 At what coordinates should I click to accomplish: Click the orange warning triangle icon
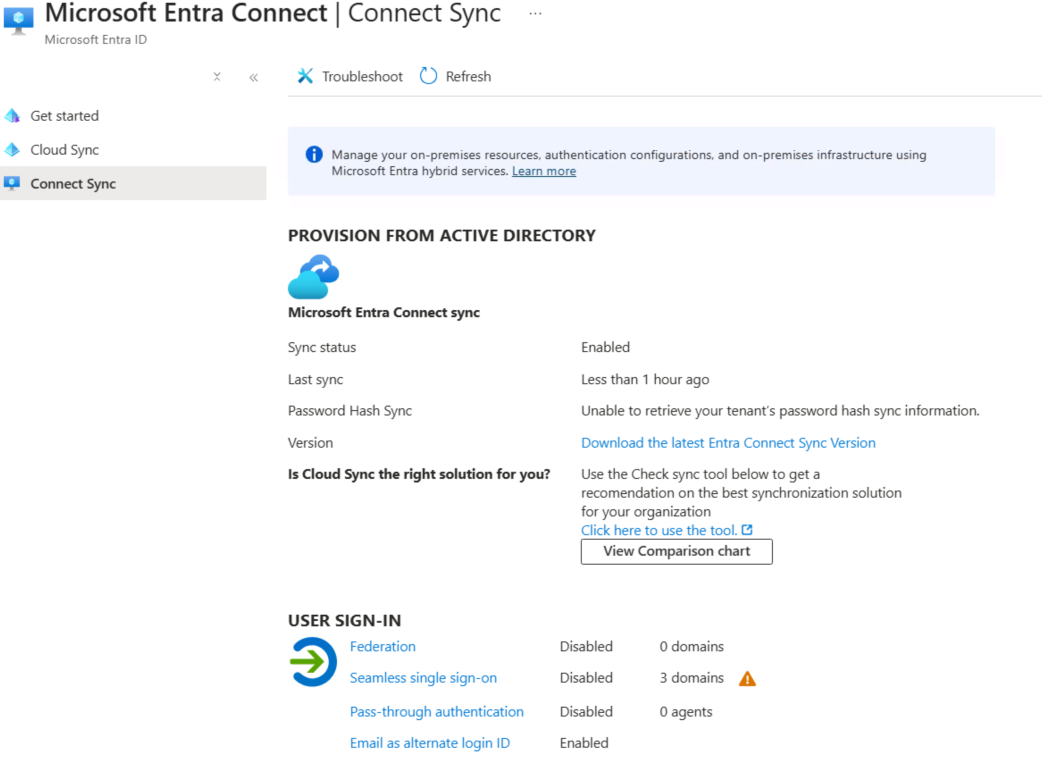(x=748, y=679)
